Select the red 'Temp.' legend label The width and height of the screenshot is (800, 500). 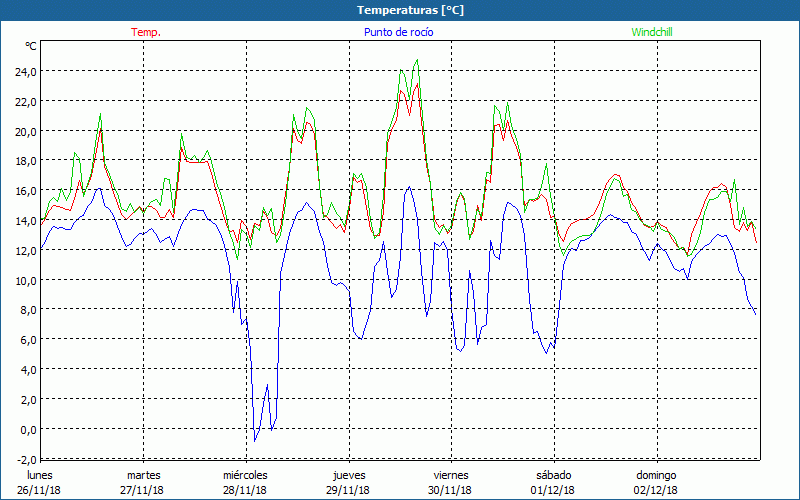pos(146,32)
